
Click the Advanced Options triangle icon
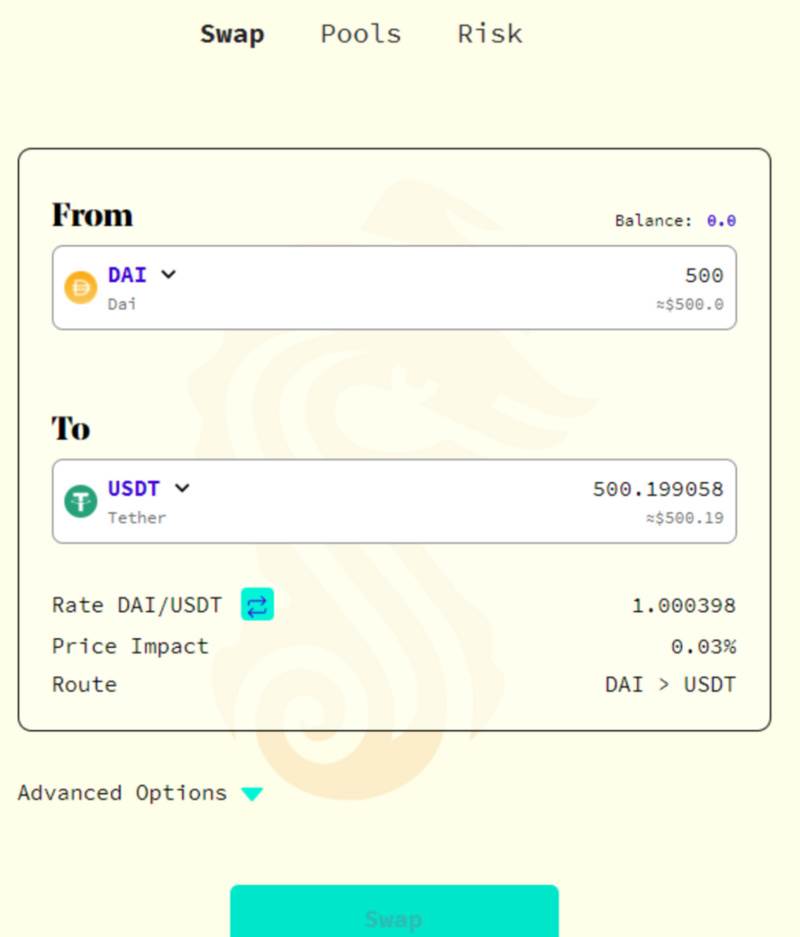(252, 794)
